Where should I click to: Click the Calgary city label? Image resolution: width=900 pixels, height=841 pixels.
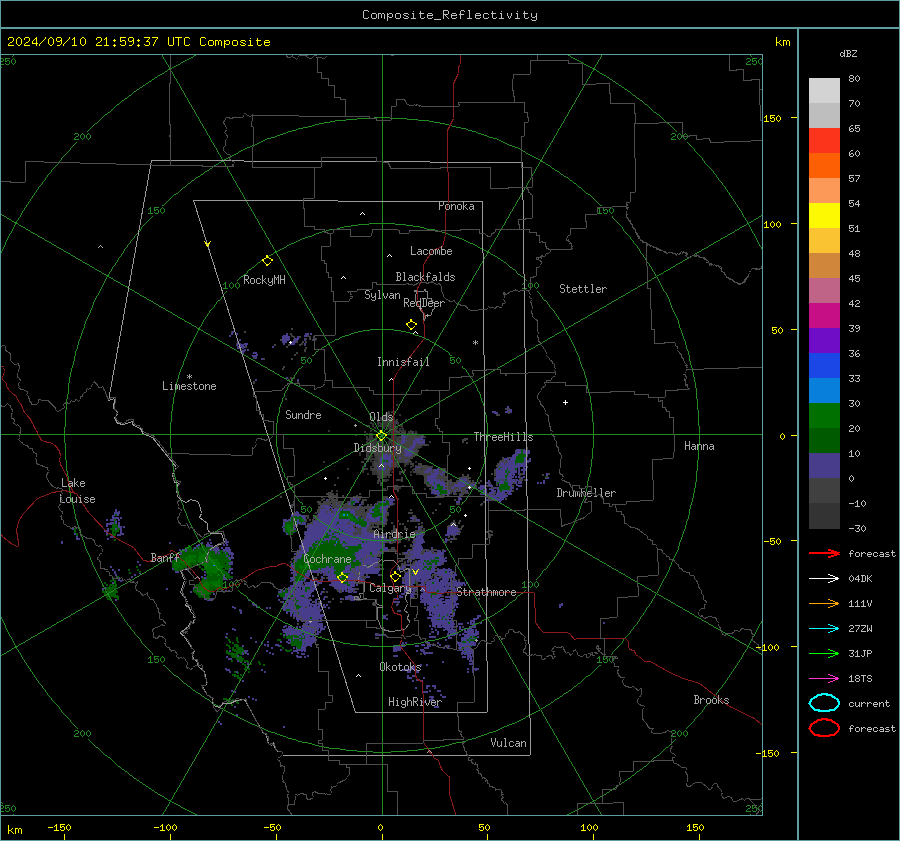[390, 588]
